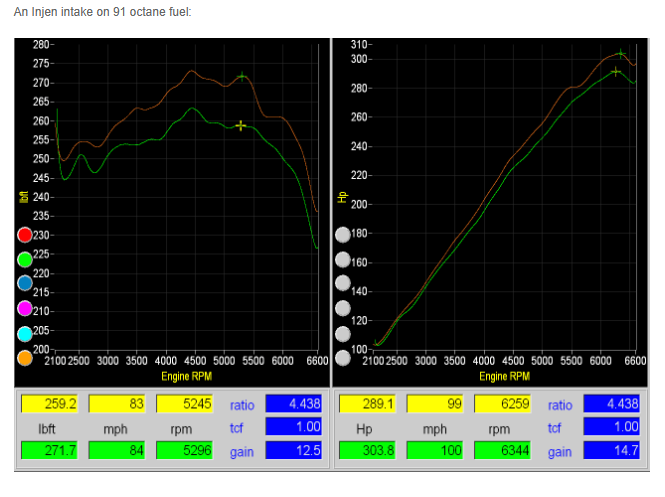Click the cyan run color circle

pyautogui.click(x=25, y=333)
